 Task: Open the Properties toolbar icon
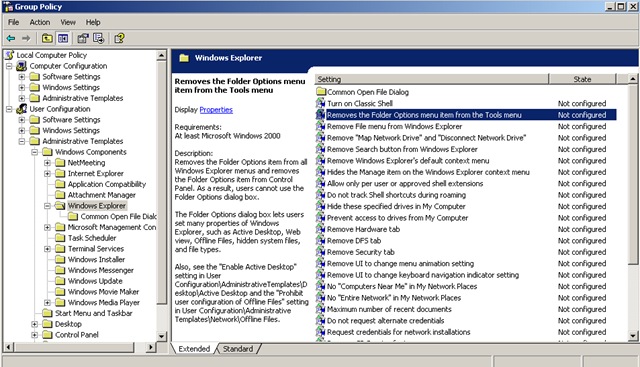(x=83, y=38)
